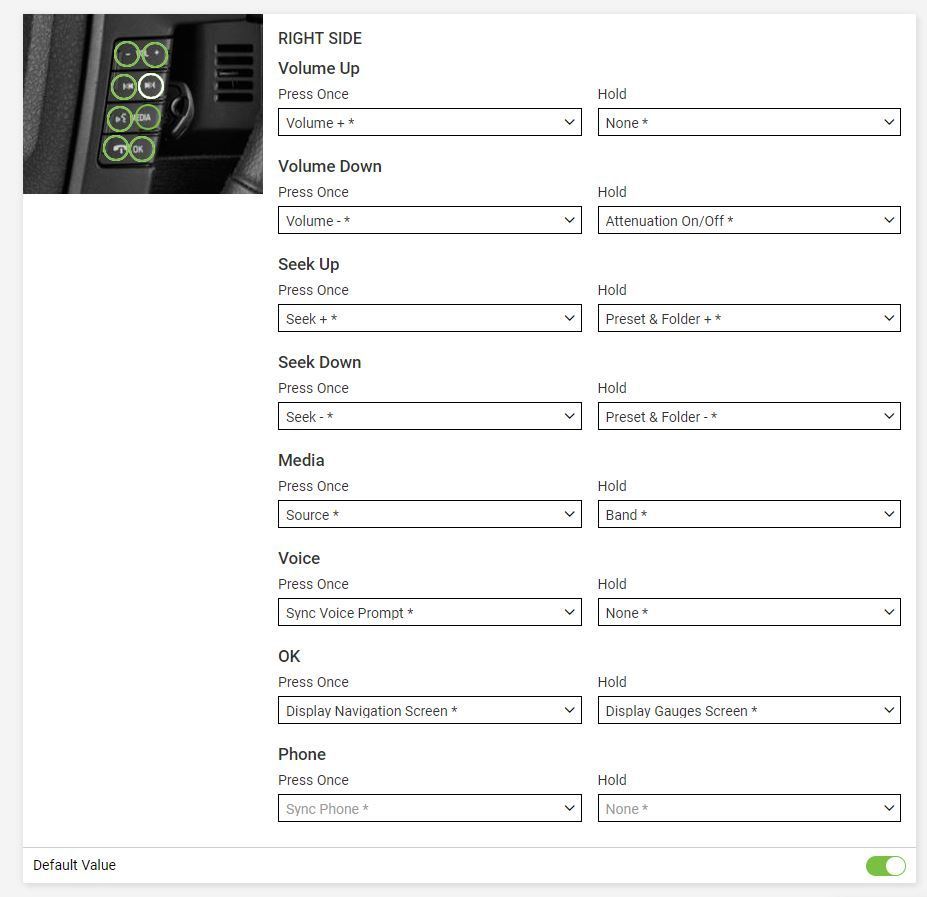Expand the Attenuation On/Off hold dropdown
Viewport: 927px width, 897px height.
coord(749,220)
